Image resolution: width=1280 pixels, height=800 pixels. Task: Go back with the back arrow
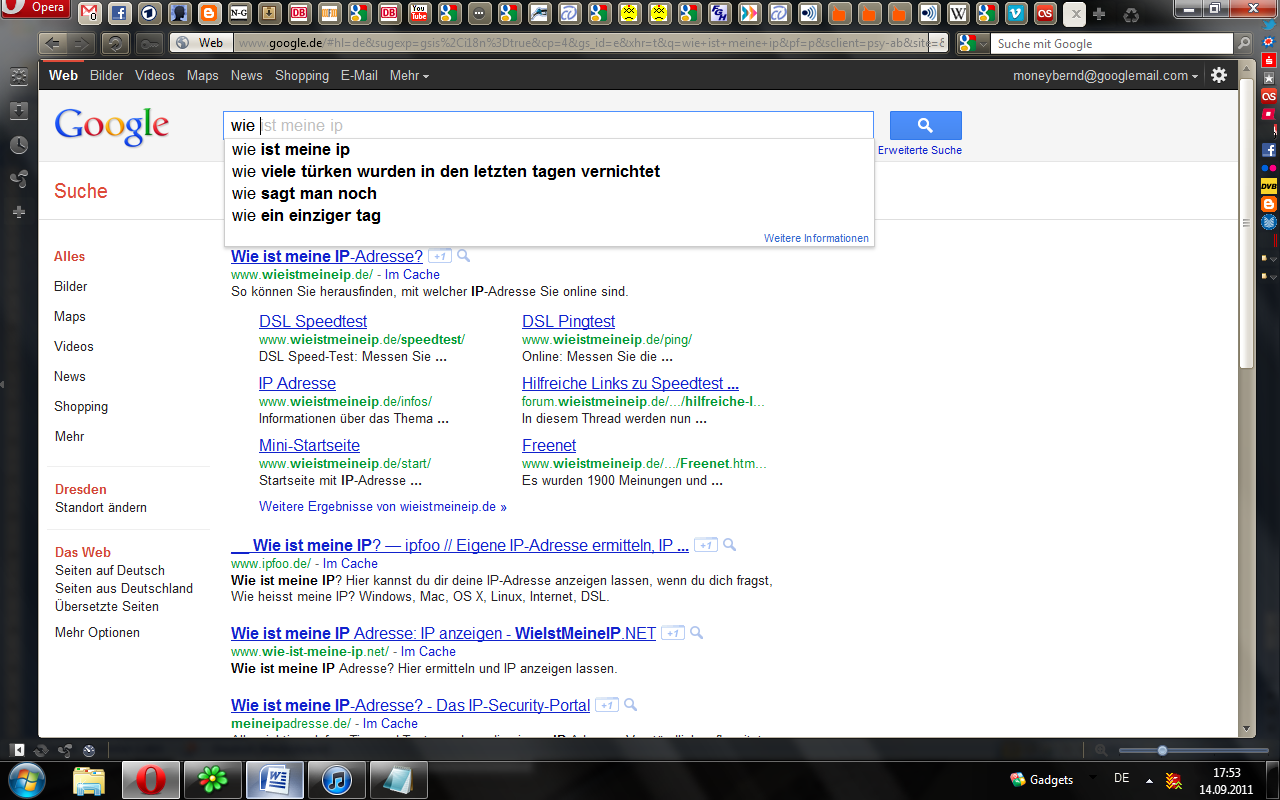[x=52, y=43]
